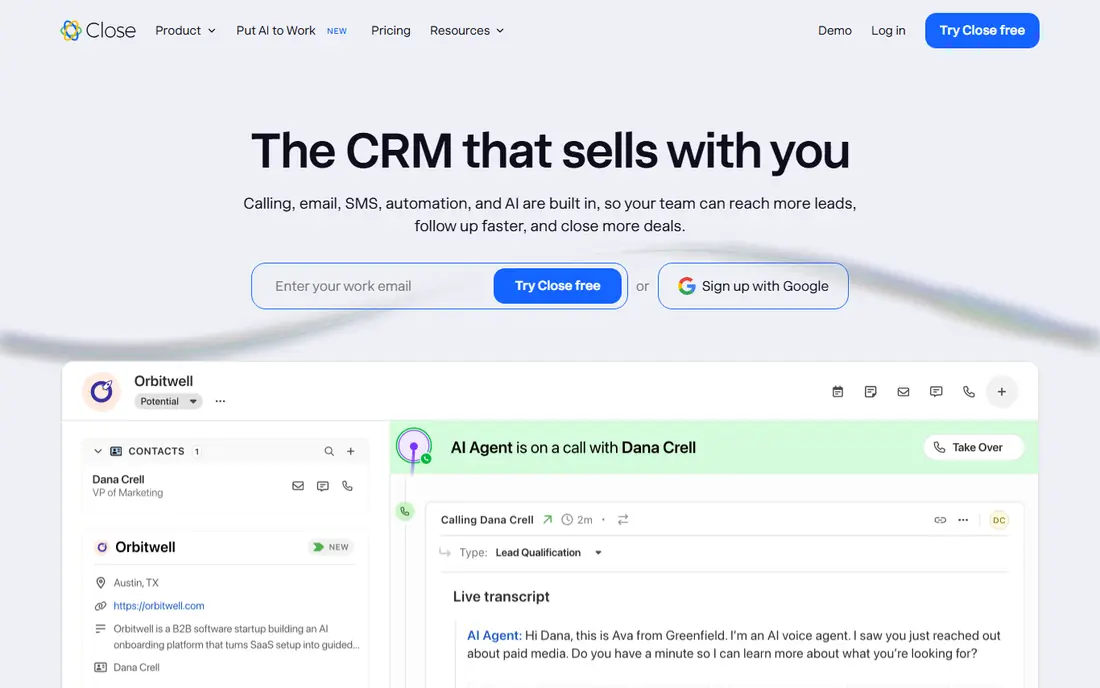Image resolution: width=1100 pixels, height=688 pixels.
Task: Click the copy link icon in call card
Action: click(x=940, y=520)
